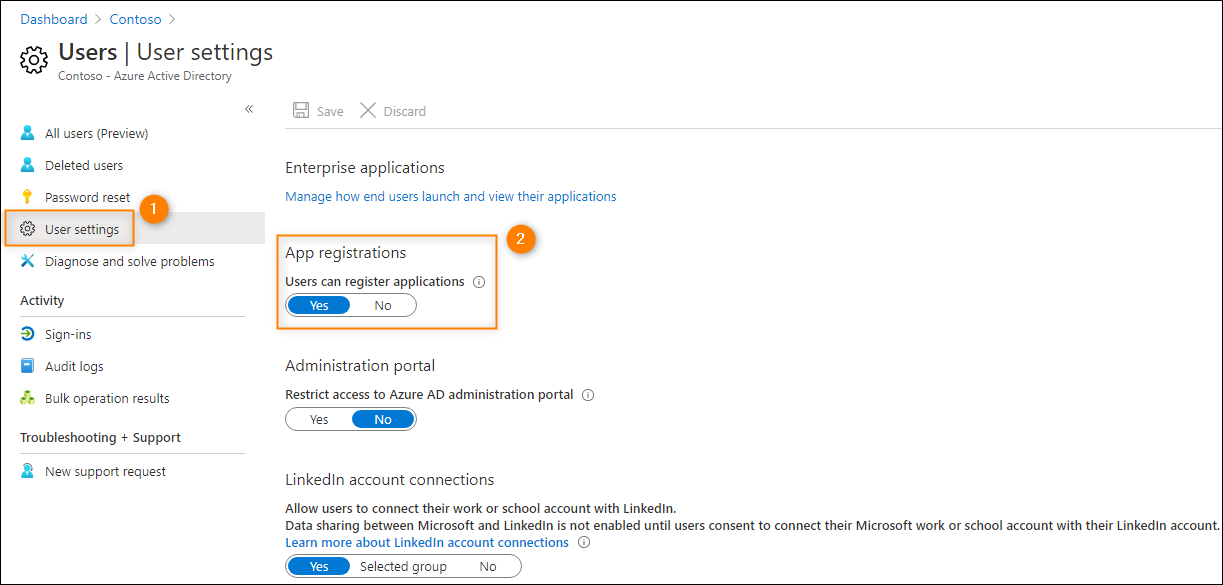1223x585 pixels.
Task: Click the Users can register applications label
Action: point(375,282)
